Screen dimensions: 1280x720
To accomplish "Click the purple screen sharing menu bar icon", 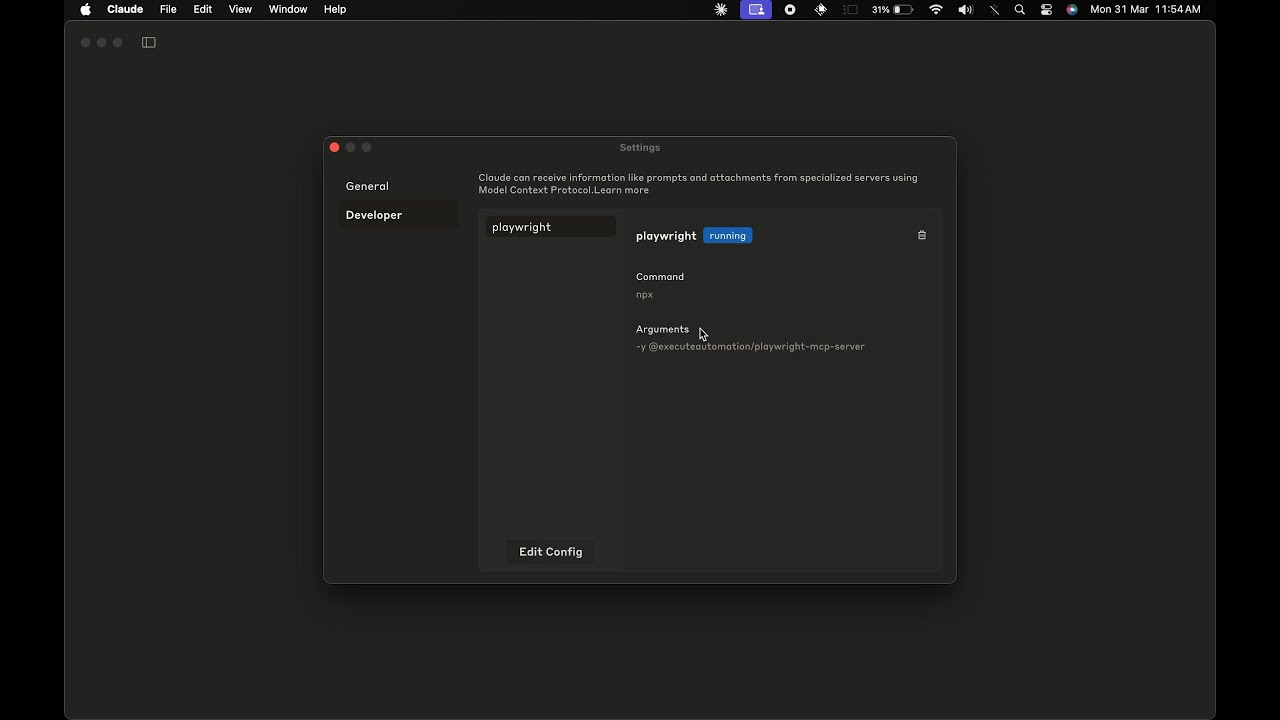I will coord(756,9).
